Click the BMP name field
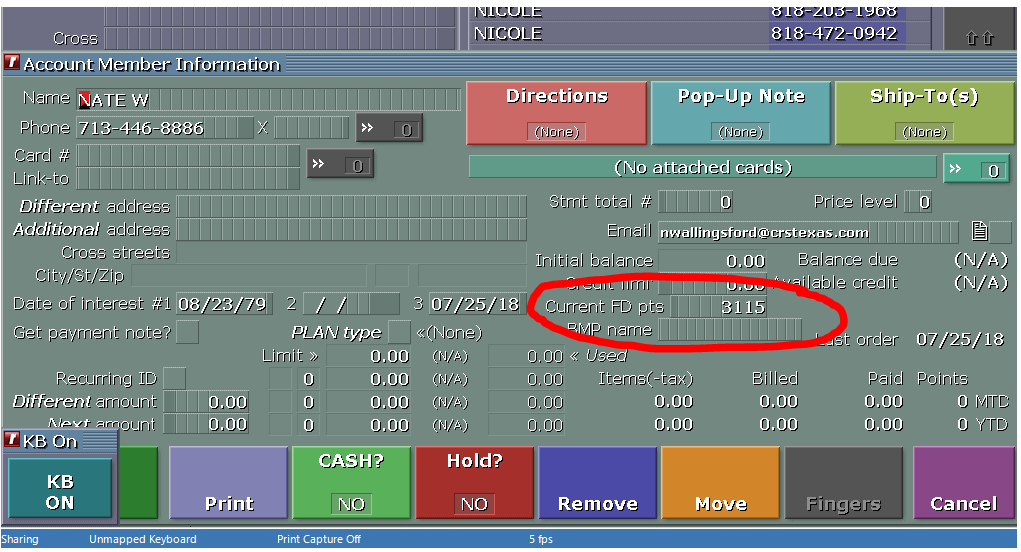Screen dimensions: 1021x552 (x=729, y=330)
